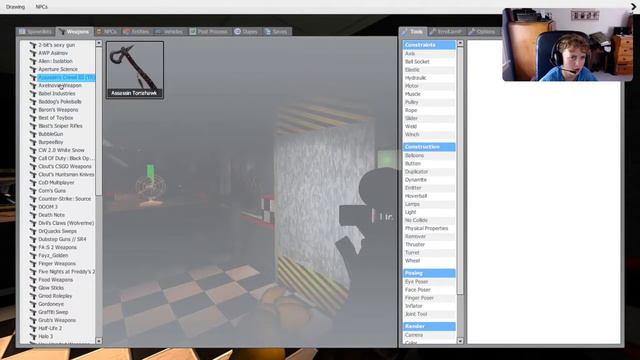Screen dimensions: 640x360
Task: Switch to the NPCs spawn tab
Action: pos(107,32)
